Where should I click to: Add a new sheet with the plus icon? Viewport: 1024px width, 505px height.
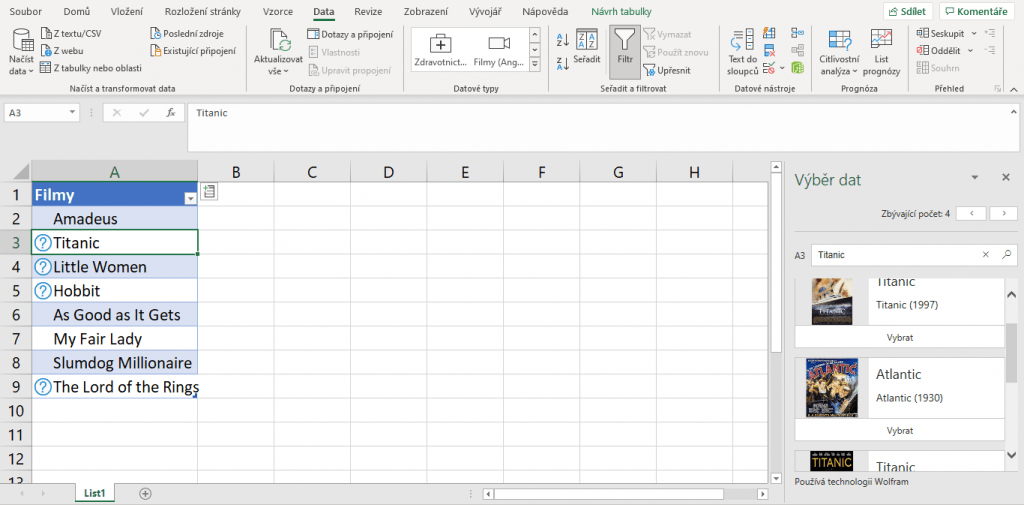click(x=145, y=493)
